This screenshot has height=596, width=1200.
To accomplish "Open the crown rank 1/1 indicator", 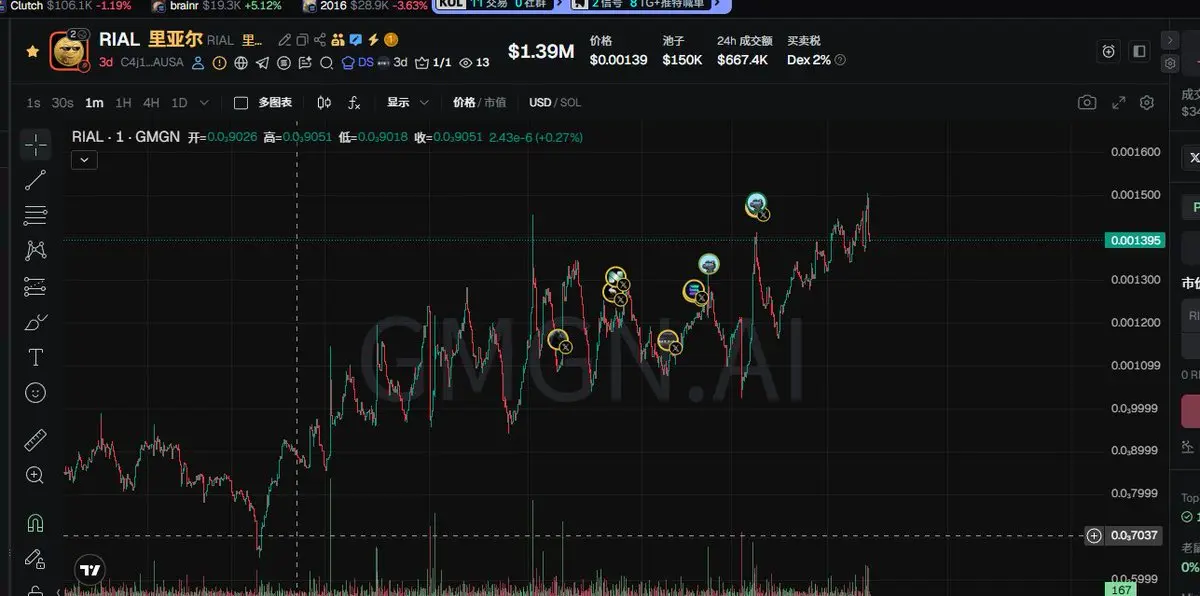I will click(x=433, y=62).
